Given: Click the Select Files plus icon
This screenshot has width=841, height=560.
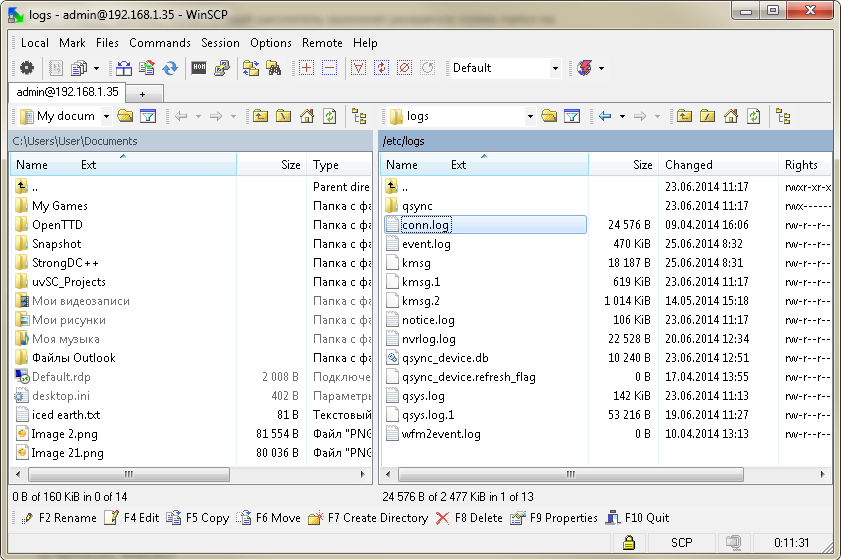Looking at the screenshot, I should 306,68.
